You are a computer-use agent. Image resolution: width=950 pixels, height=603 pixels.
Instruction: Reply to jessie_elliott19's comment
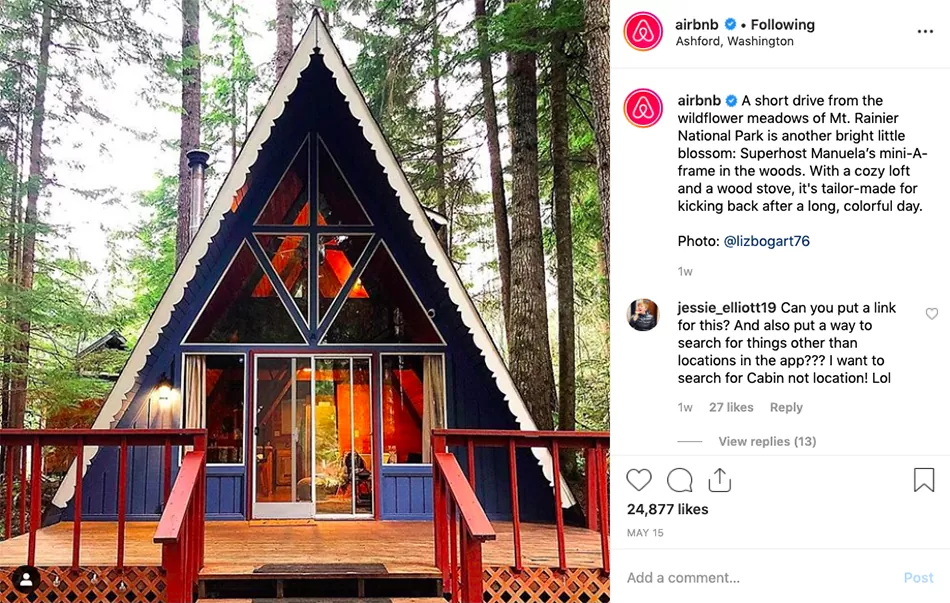pyautogui.click(x=786, y=407)
